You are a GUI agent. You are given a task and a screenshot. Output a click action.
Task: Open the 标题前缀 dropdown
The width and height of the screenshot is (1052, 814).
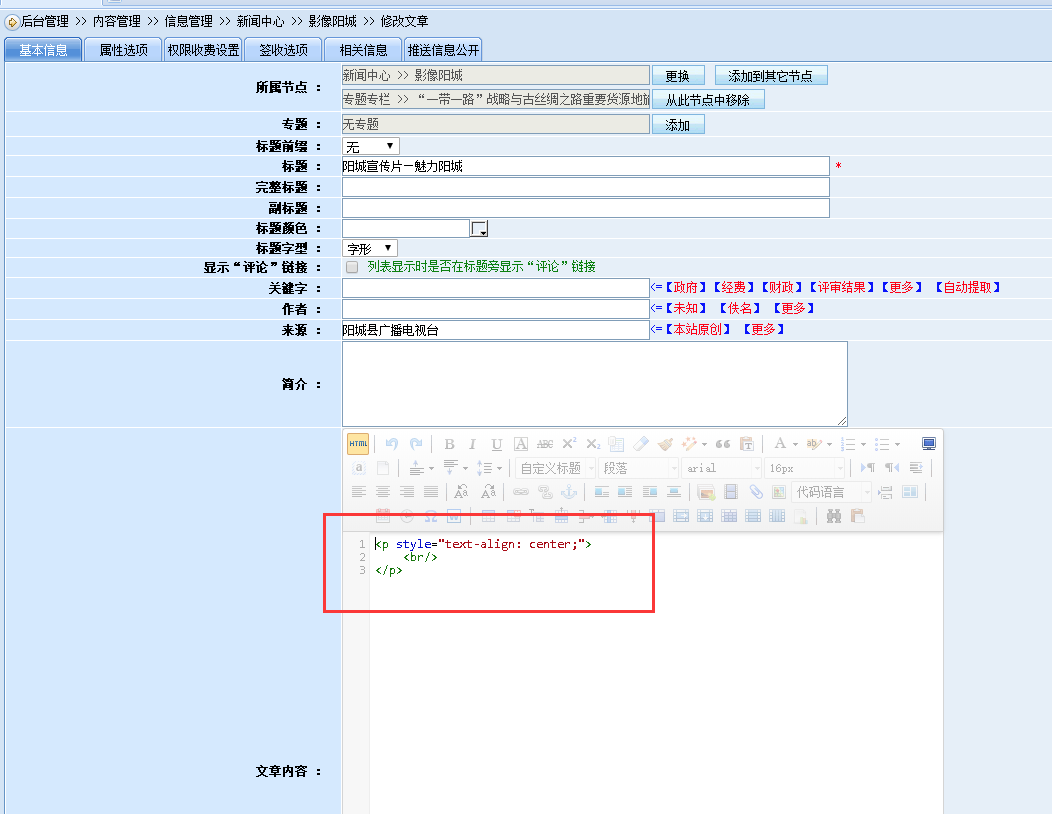370,146
